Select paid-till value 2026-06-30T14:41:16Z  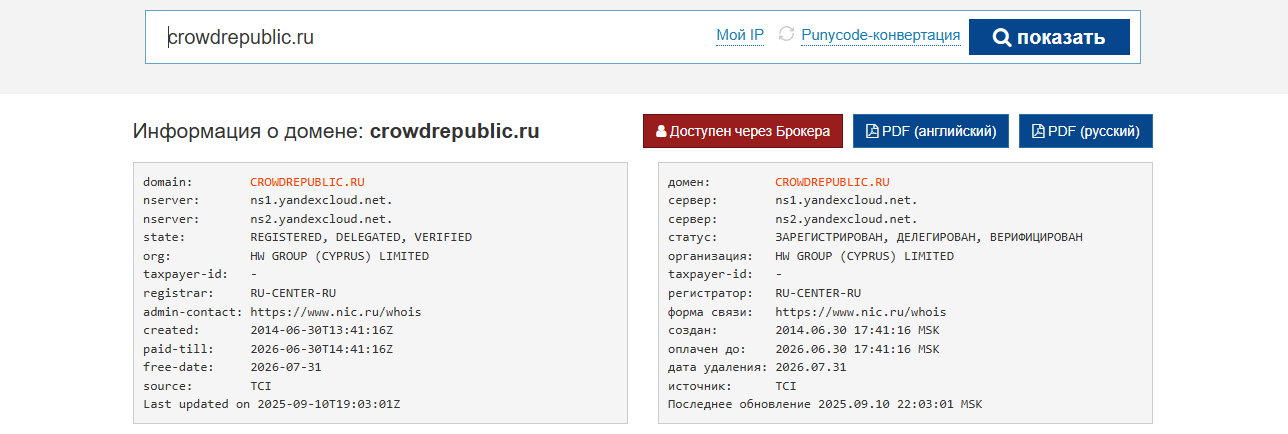pos(321,349)
